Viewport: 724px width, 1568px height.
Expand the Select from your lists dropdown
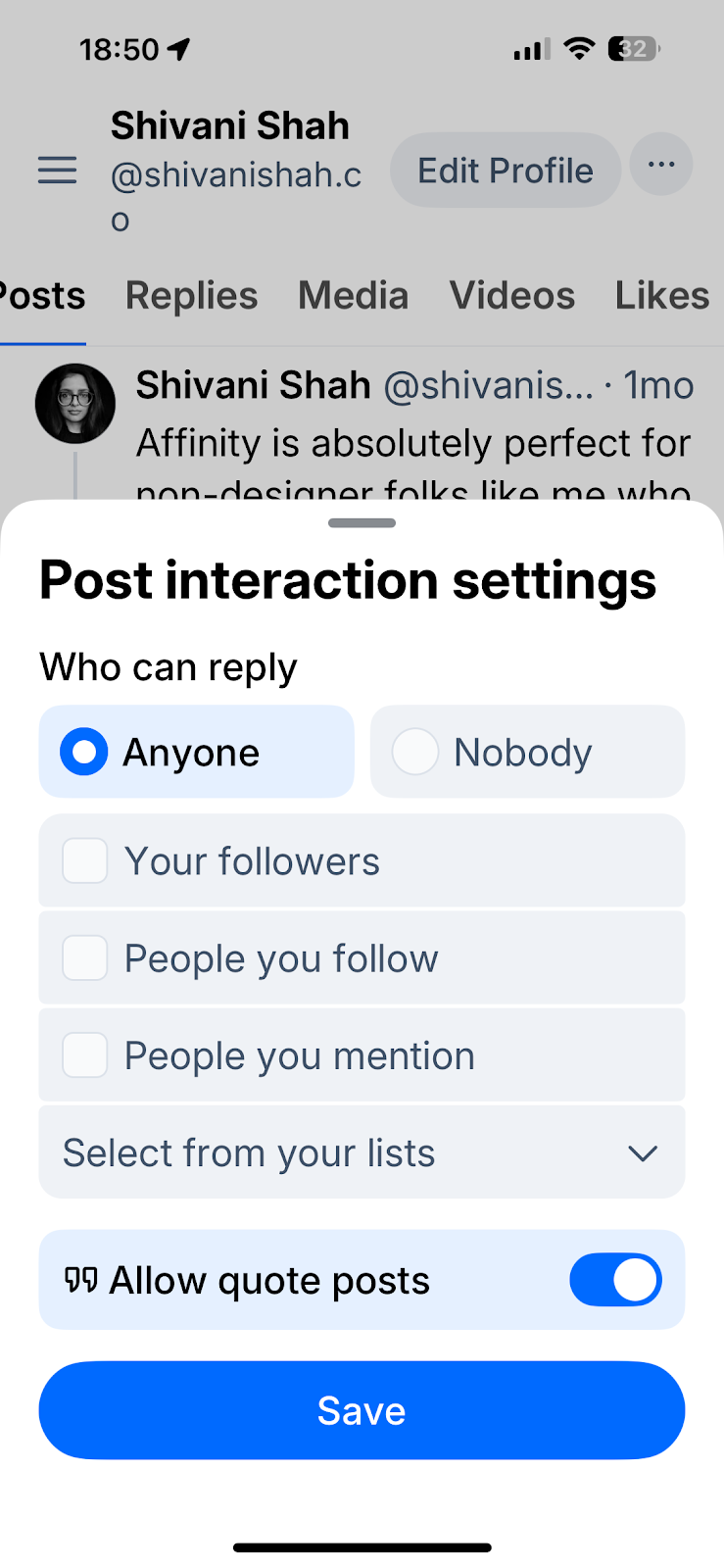362,1152
